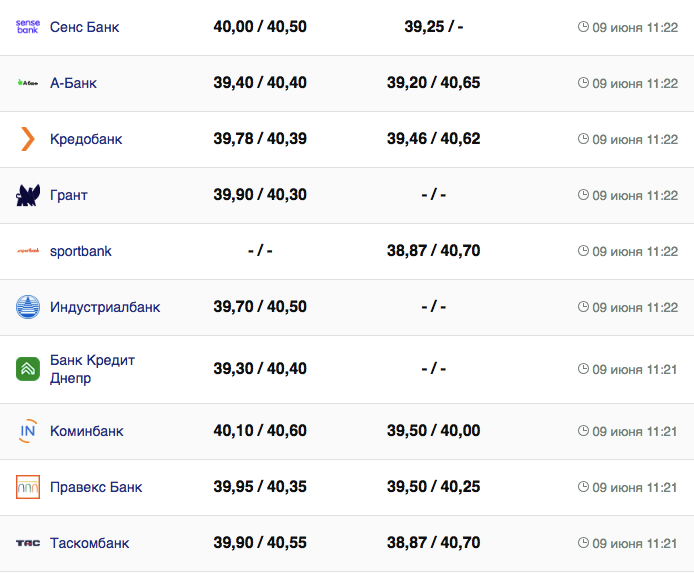Click the Правекс Банк orange logo
The image size is (694, 573).
(x=28, y=487)
